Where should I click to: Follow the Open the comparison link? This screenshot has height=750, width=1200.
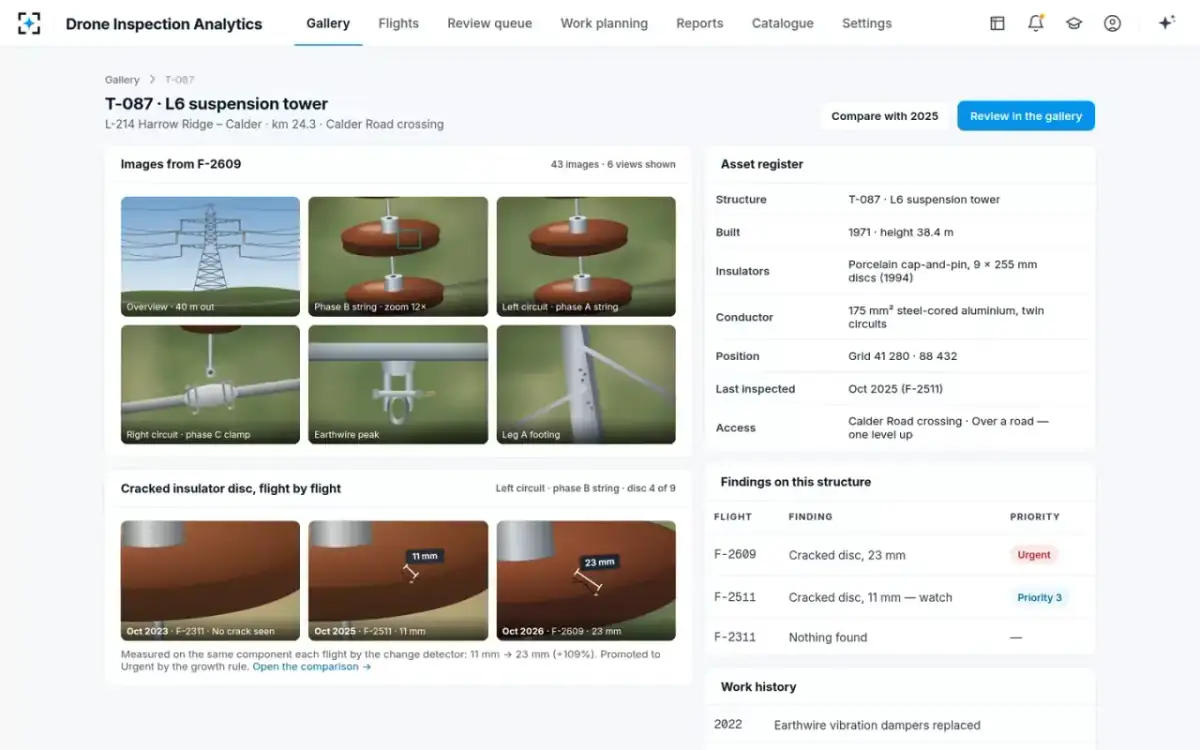pos(311,667)
